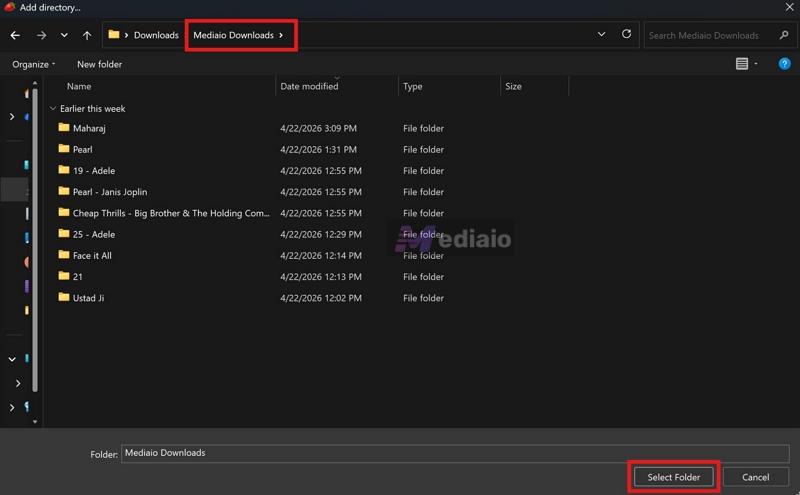This screenshot has height=495, width=800.
Task: Click the Pearl - Janis Joplin name
Action: pyautogui.click(x=110, y=192)
